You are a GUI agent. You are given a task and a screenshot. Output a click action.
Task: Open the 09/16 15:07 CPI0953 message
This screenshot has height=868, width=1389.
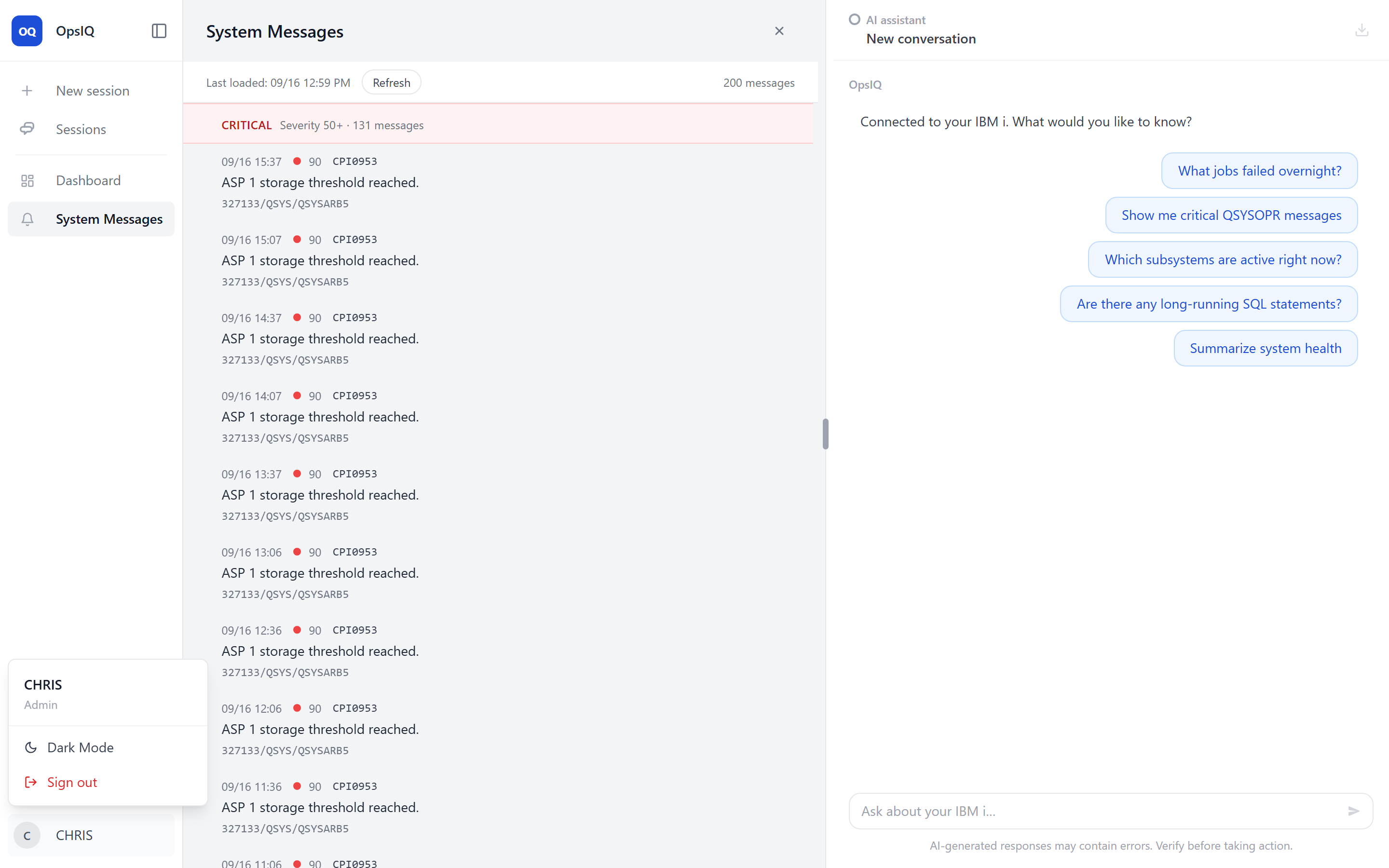point(498,260)
